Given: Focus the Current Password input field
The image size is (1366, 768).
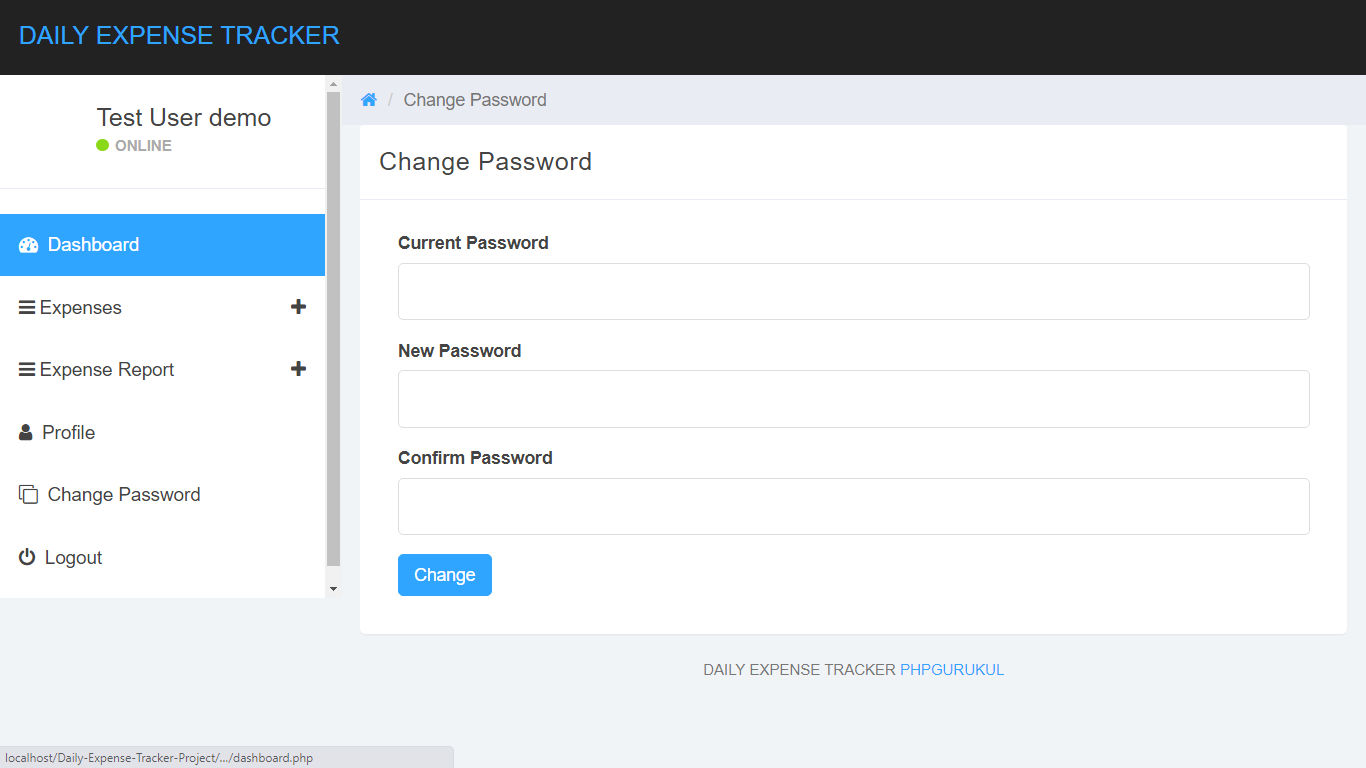Looking at the screenshot, I should pos(853,291).
